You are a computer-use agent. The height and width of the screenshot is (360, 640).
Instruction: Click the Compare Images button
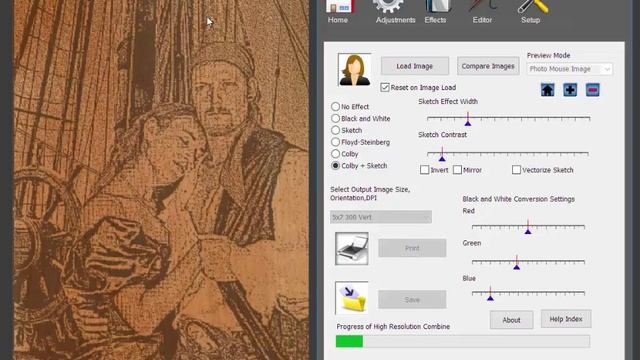[x=488, y=66]
